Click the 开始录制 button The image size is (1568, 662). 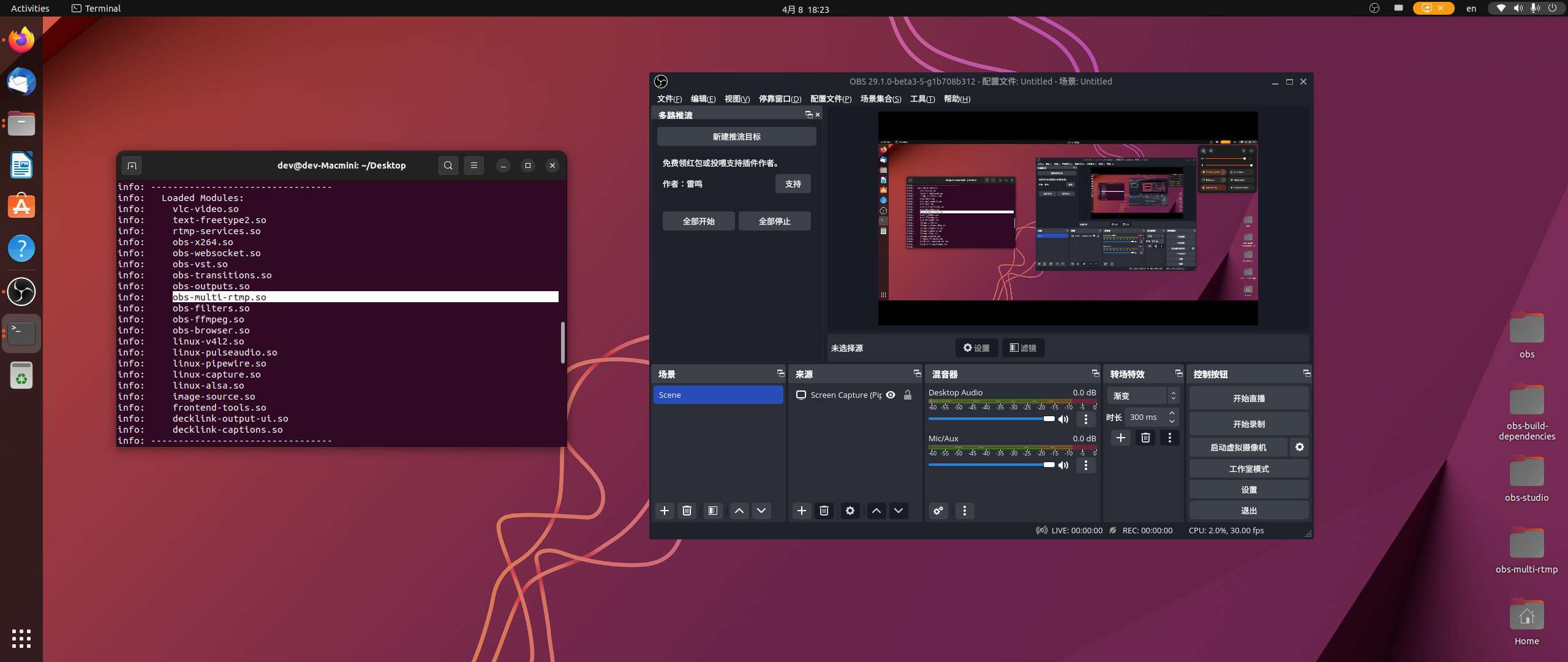point(1248,424)
